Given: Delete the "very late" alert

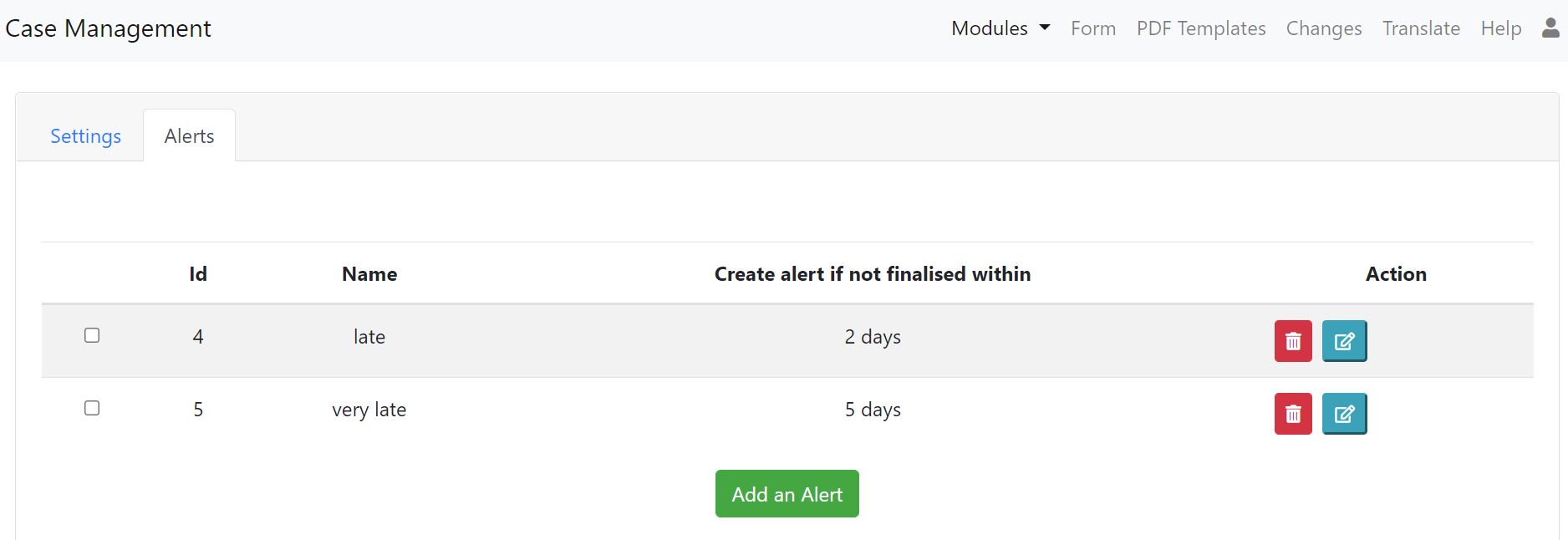Looking at the screenshot, I should tap(1292, 414).
